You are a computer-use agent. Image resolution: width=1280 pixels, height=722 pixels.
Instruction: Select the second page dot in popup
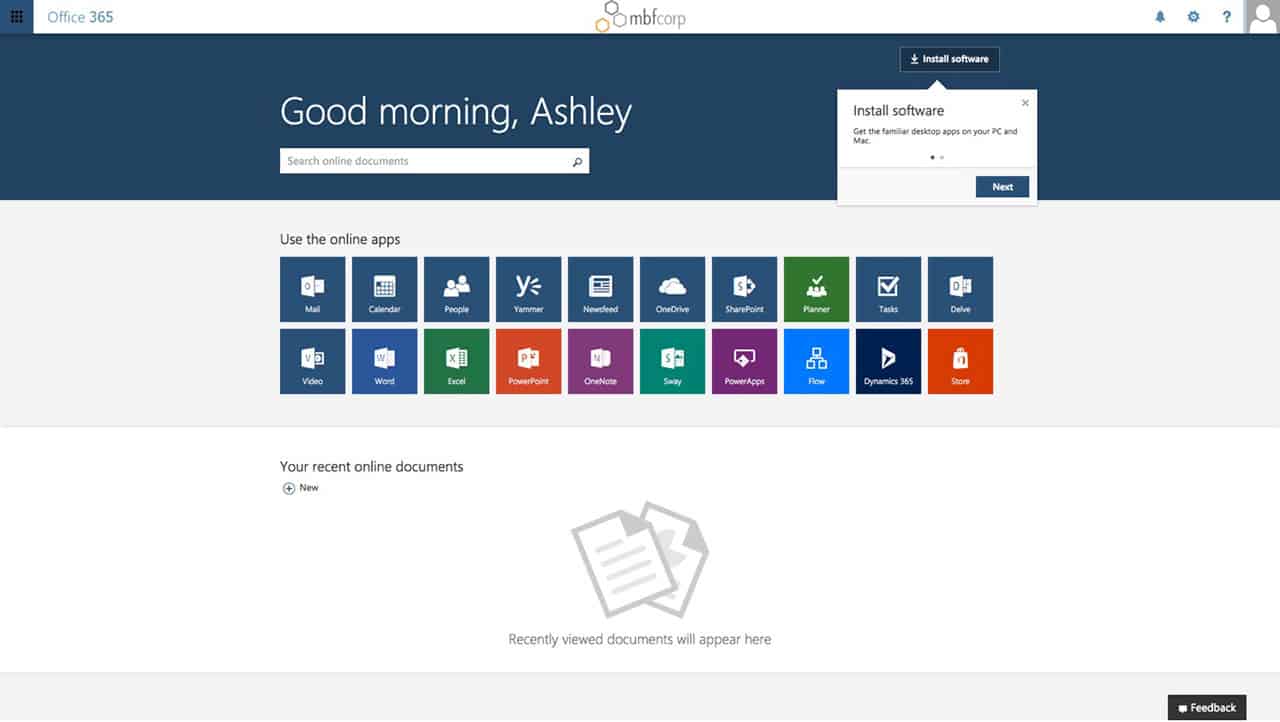pos(942,157)
